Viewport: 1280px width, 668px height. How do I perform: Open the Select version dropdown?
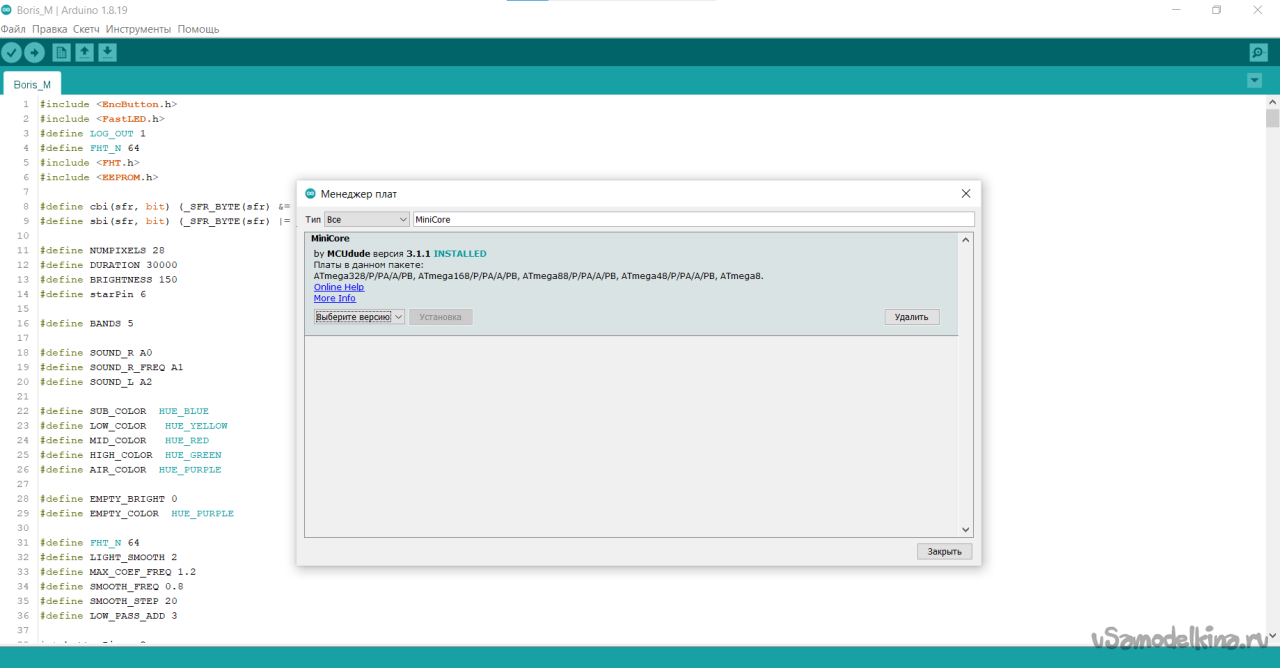click(359, 317)
